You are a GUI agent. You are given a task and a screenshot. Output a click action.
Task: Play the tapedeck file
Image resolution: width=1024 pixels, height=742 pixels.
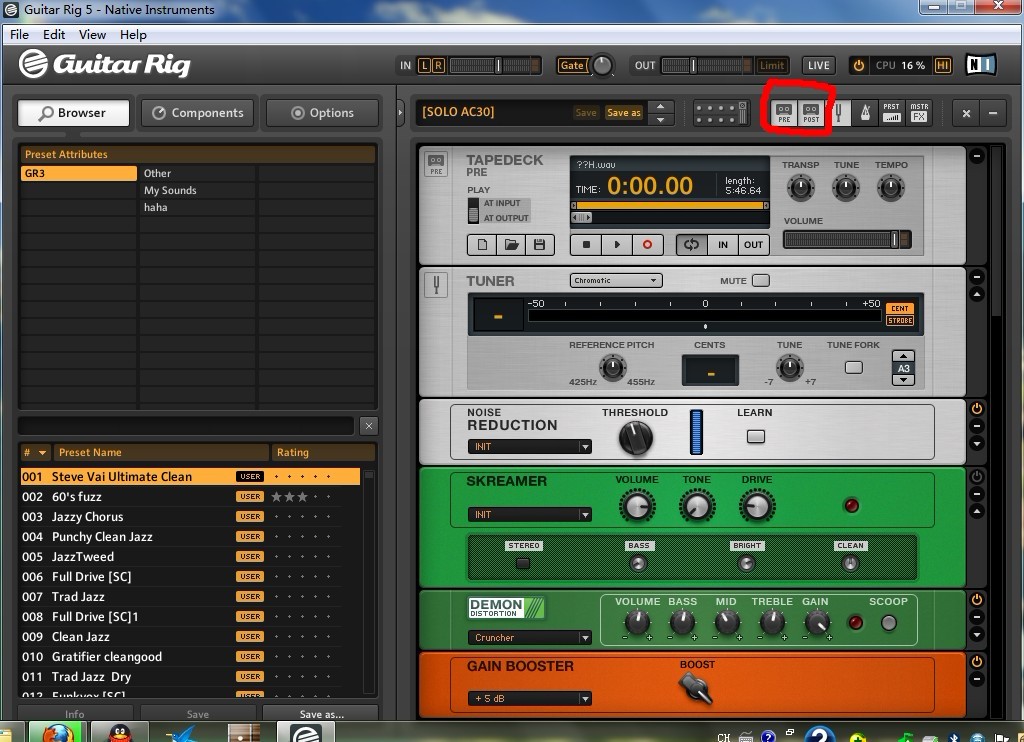point(616,244)
